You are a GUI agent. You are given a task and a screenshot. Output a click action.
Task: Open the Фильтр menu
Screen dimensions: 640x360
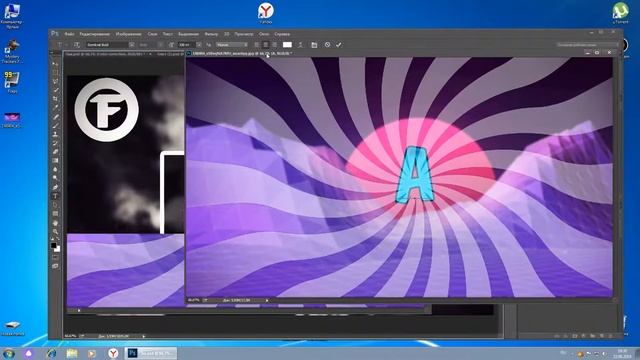coord(211,34)
